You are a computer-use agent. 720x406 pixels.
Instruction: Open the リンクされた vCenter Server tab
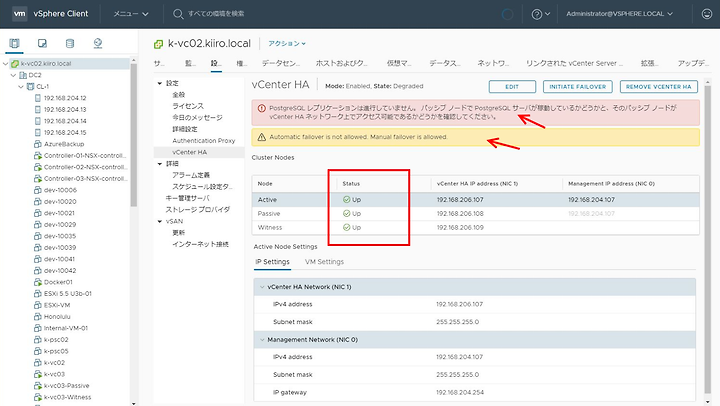pyautogui.click(x=574, y=63)
